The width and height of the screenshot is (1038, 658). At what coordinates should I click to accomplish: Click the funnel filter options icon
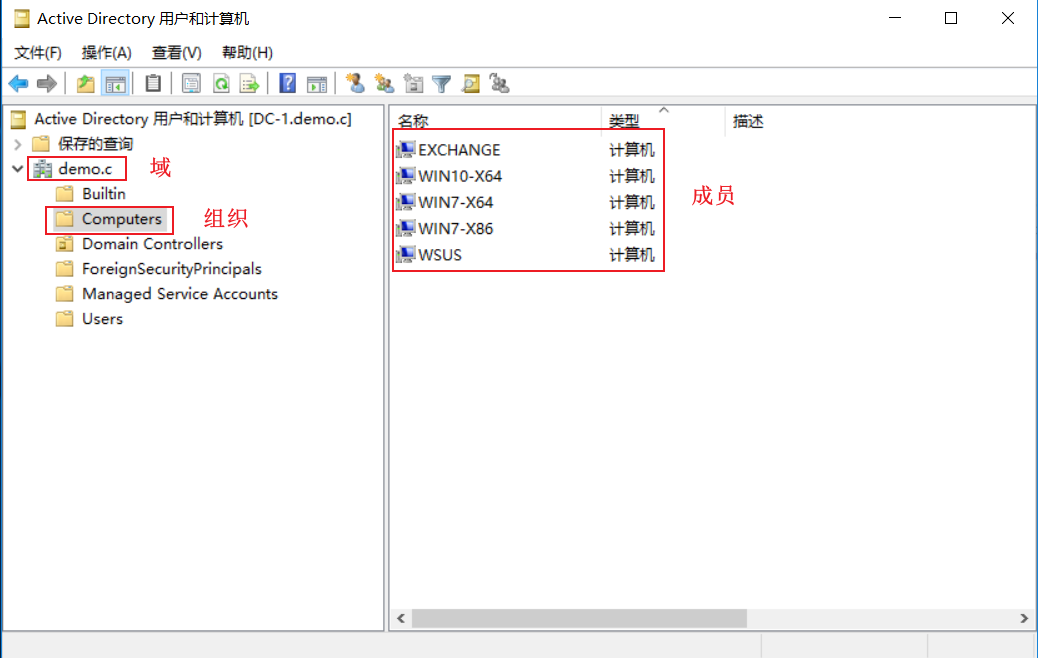(x=441, y=84)
